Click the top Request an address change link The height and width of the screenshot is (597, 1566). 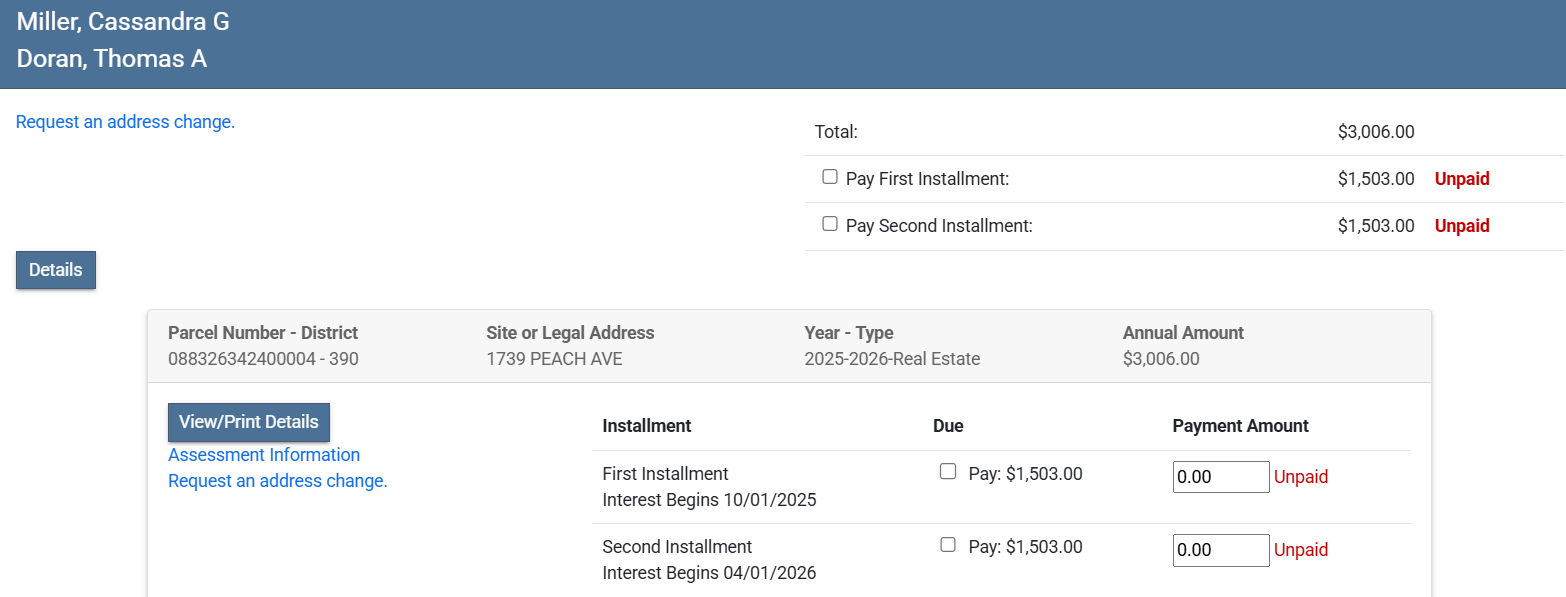tap(125, 122)
